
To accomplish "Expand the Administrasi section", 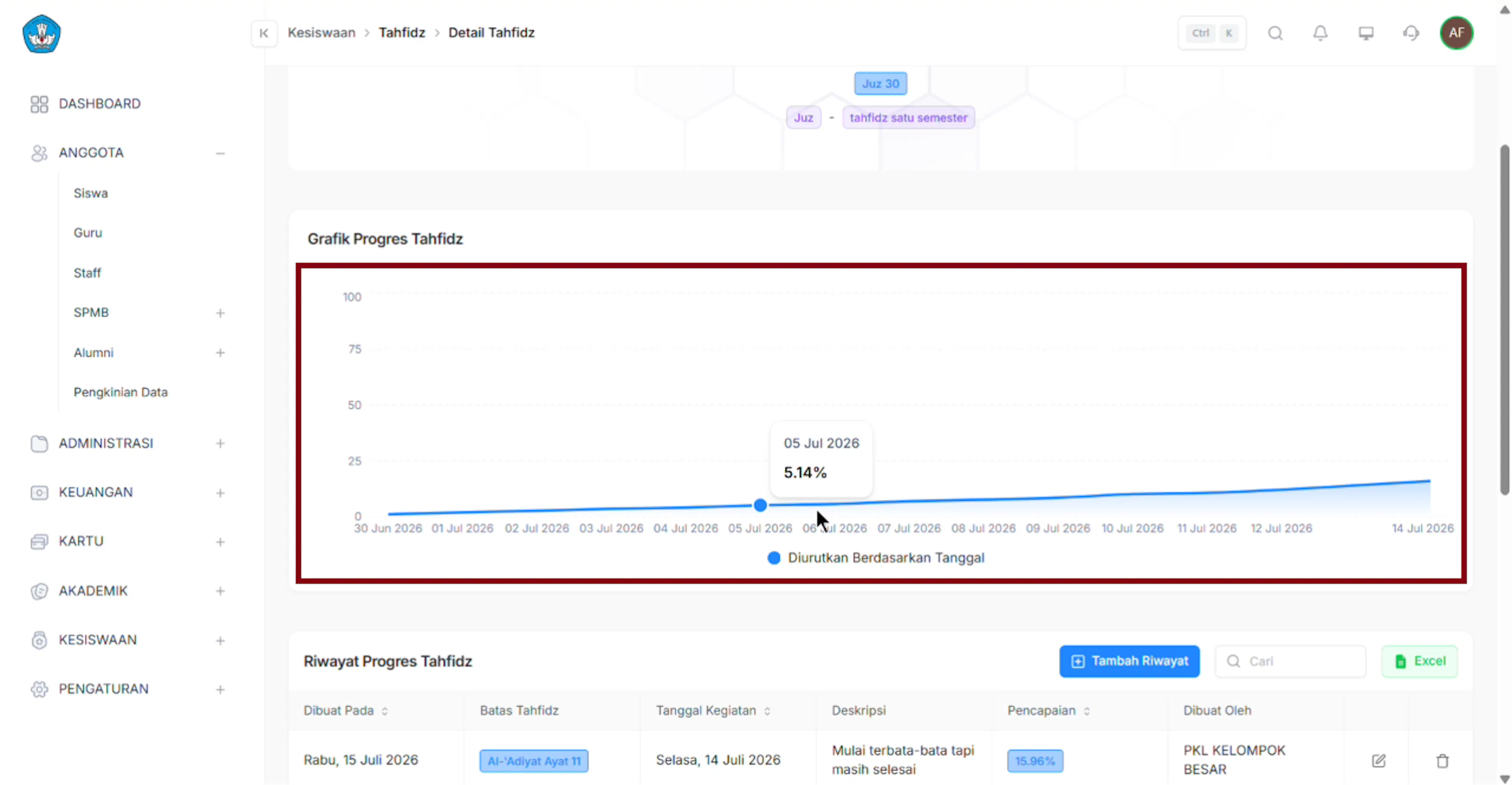I will point(220,444).
